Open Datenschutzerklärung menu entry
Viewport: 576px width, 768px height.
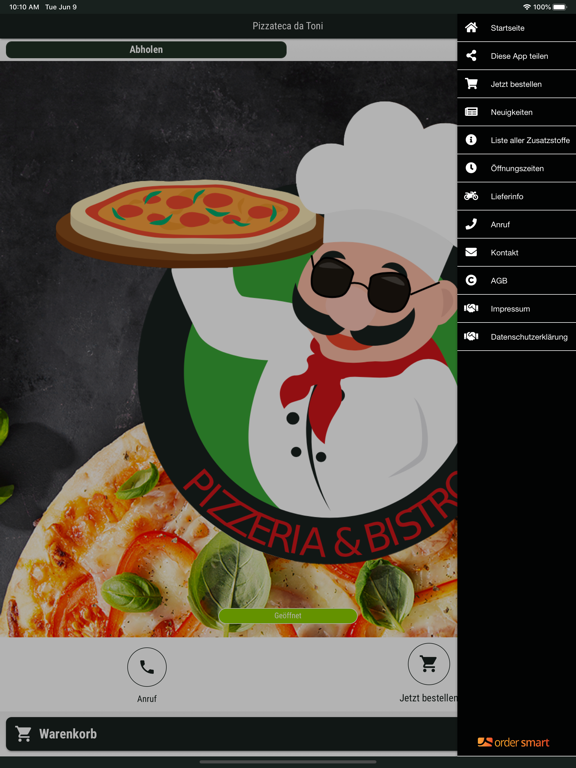(x=517, y=336)
